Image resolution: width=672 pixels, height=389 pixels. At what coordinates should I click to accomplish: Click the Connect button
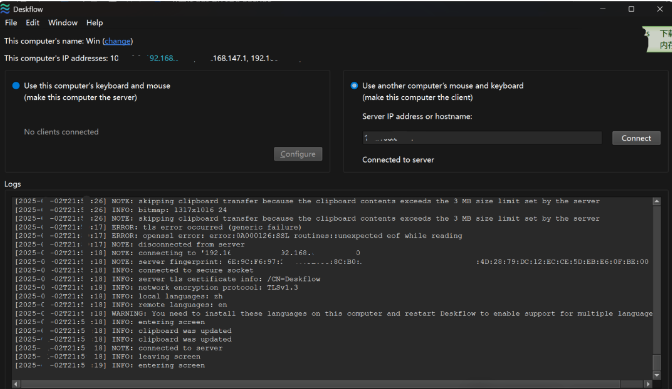636,138
